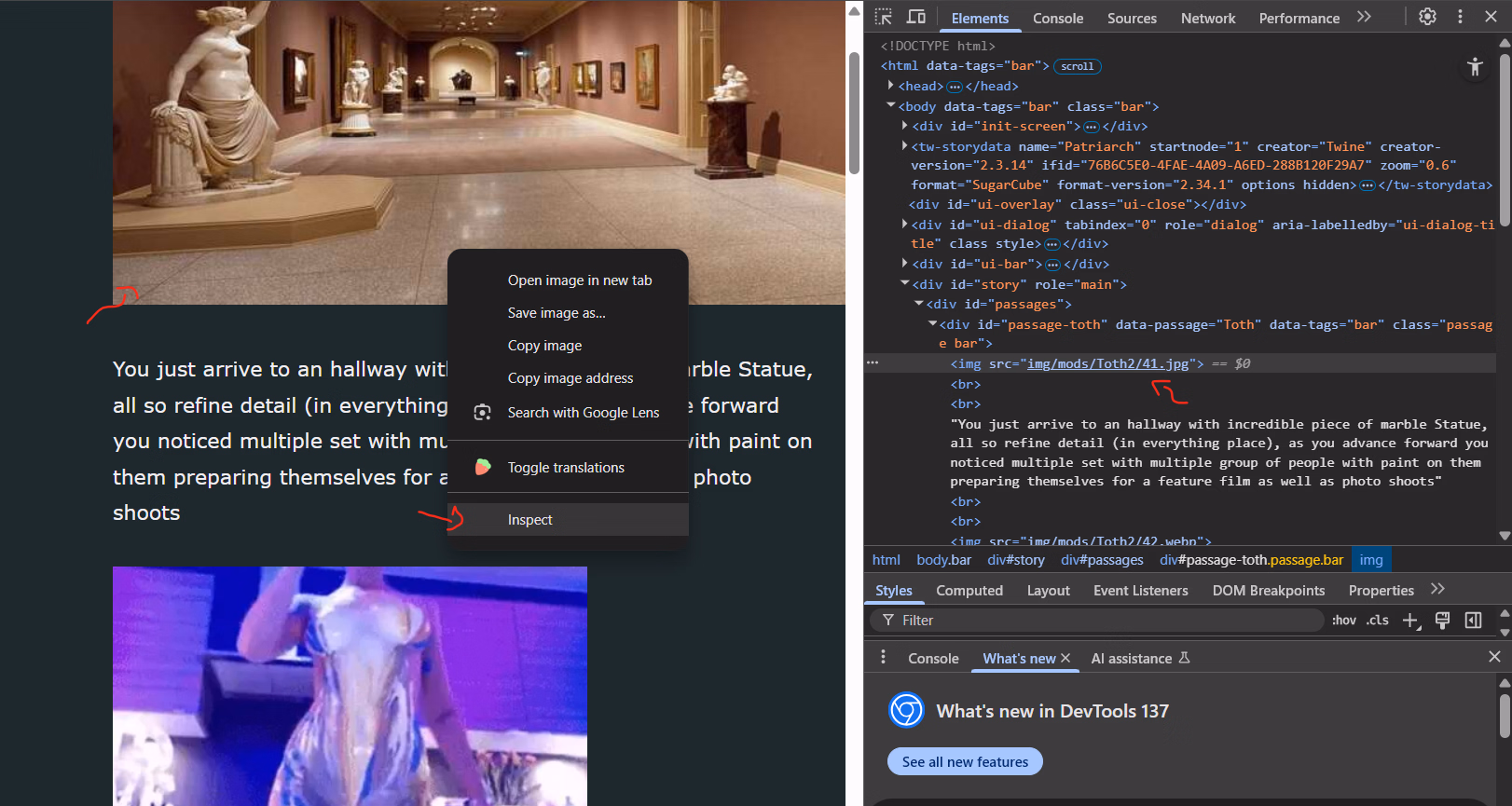Open the DevTools three-dot customize menu
This screenshot has width=1512, height=806.
(x=1460, y=17)
